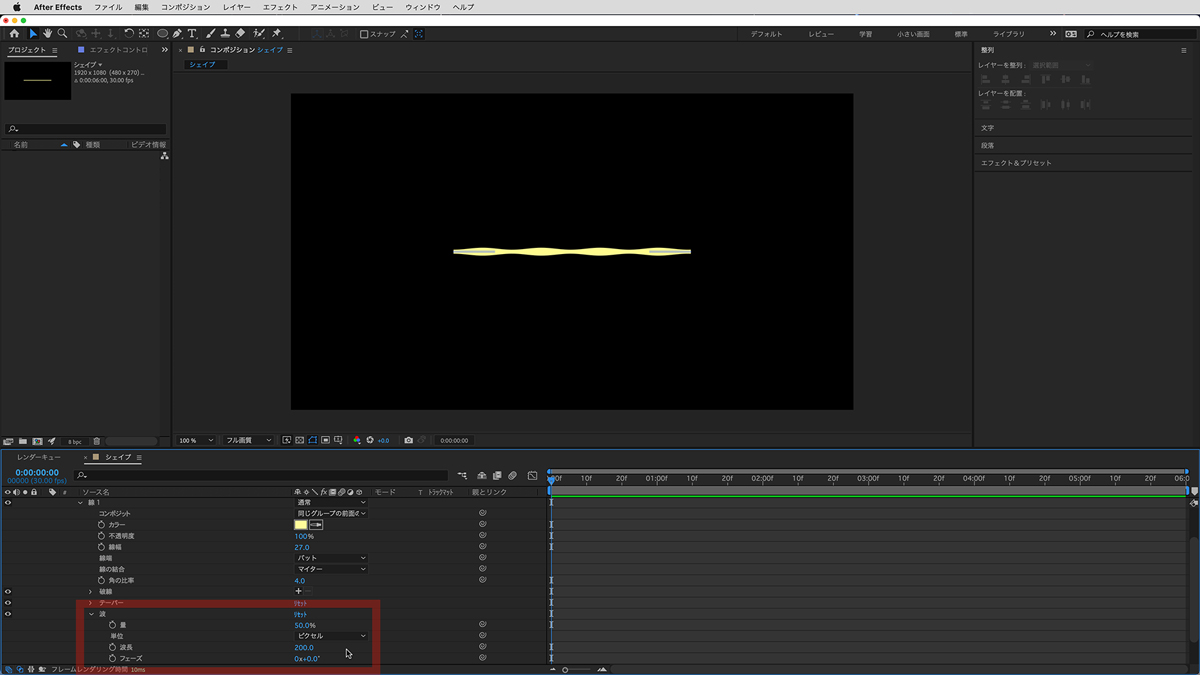
Task: Collapse the 波 property group
Action: tap(91, 614)
